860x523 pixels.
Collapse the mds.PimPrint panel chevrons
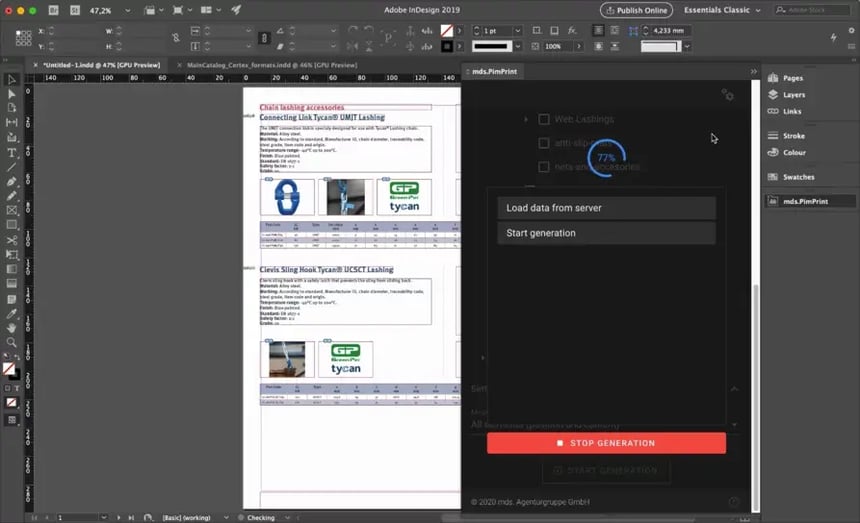tap(754, 71)
